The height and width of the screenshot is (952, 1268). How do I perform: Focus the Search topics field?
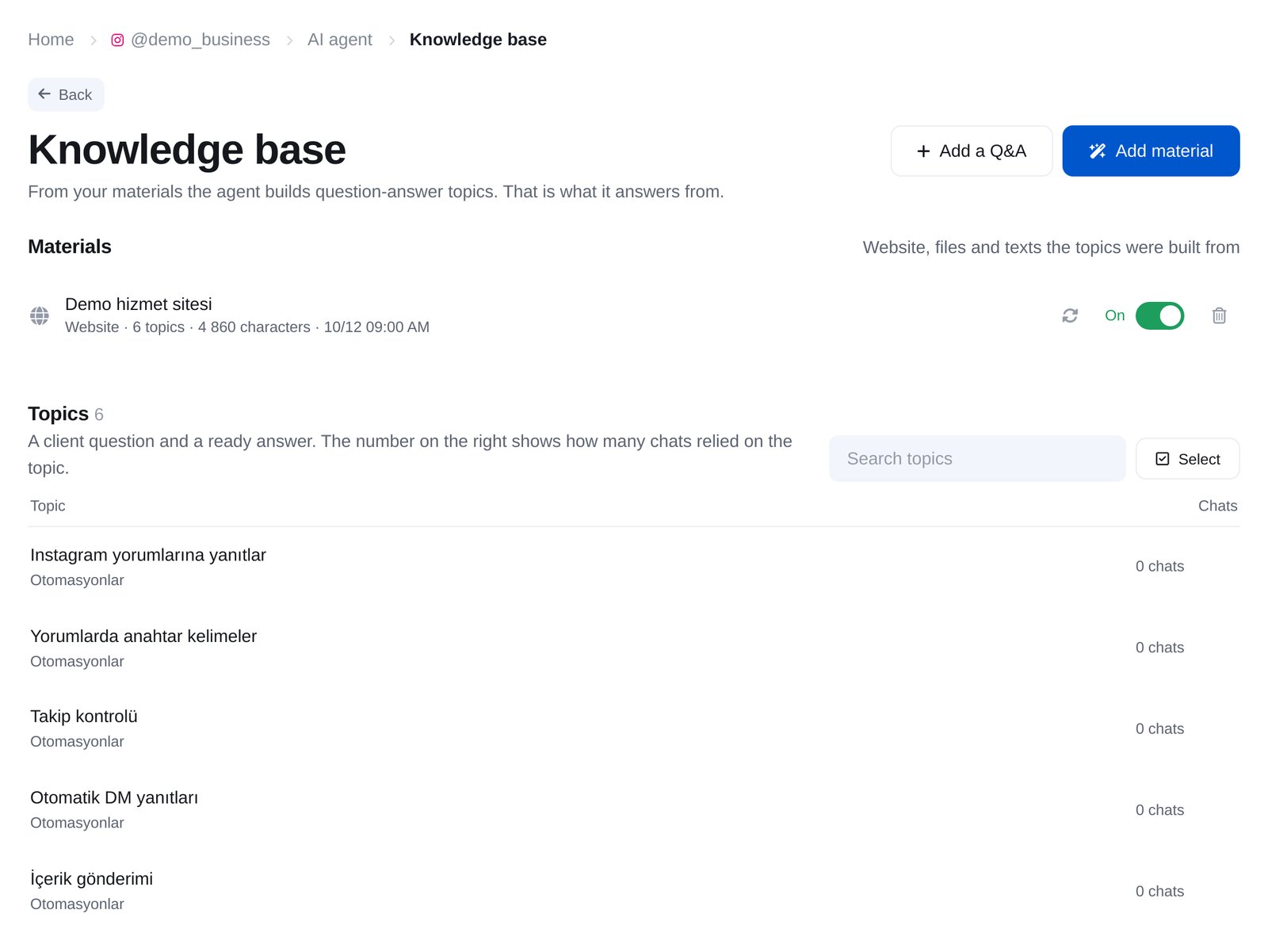click(977, 458)
